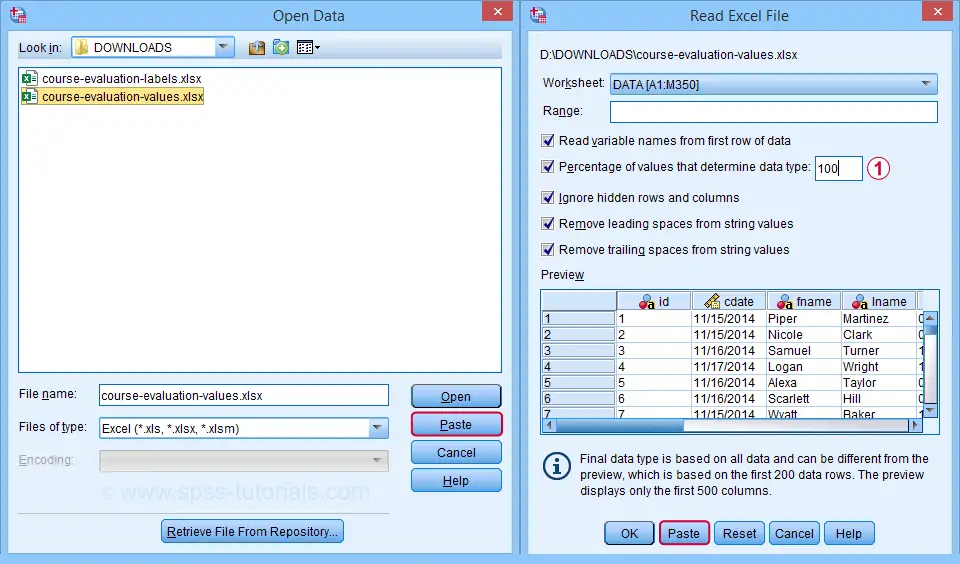Click Help in Read Excel File dialog
The height and width of the screenshot is (564, 960).
(849, 533)
